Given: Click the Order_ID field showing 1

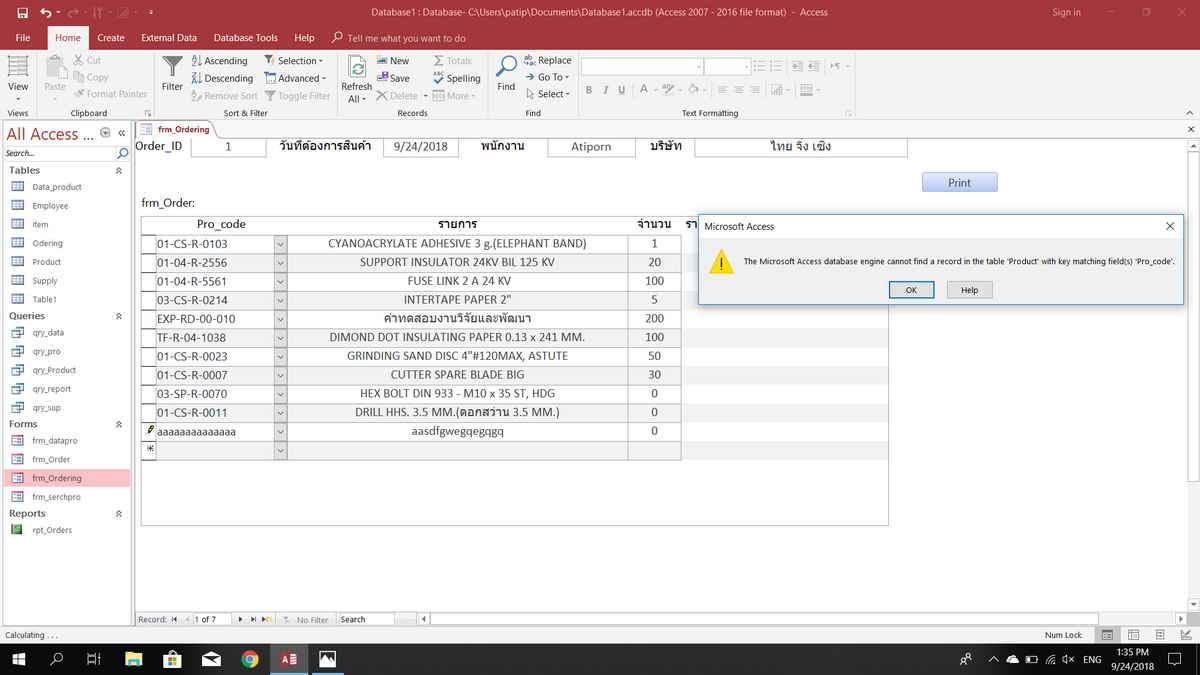Looking at the screenshot, I should [x=228, y=147].
